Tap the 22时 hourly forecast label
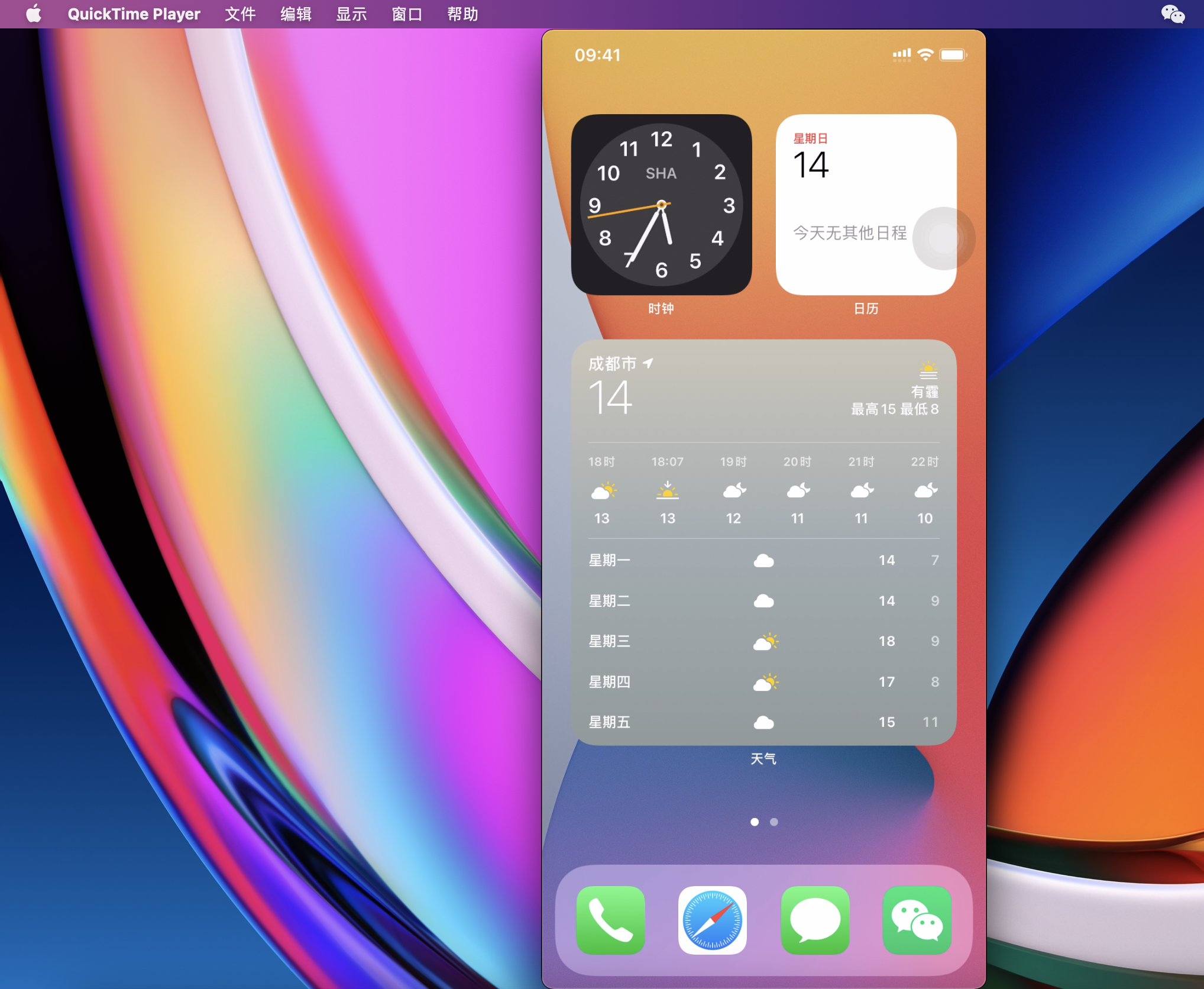The height and width of the screenshot is (989, 1204). 925,461
